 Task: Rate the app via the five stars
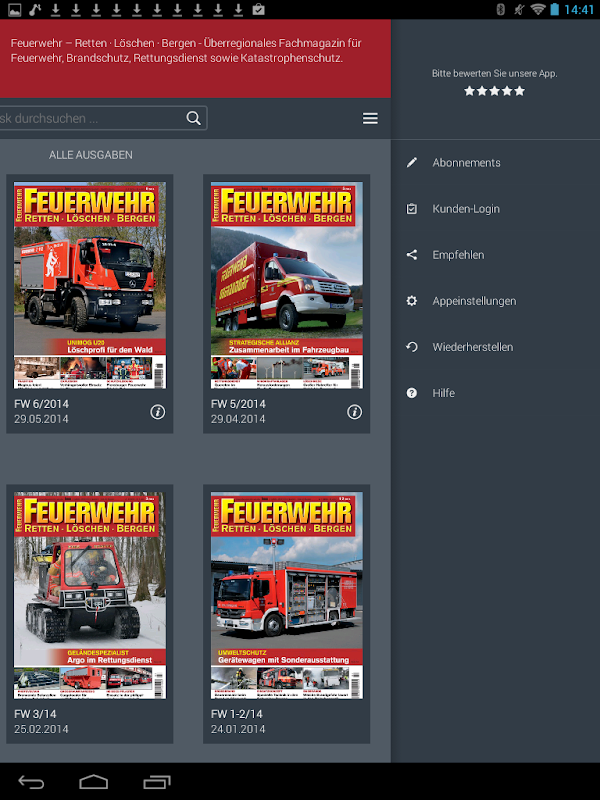click(494, 91)
